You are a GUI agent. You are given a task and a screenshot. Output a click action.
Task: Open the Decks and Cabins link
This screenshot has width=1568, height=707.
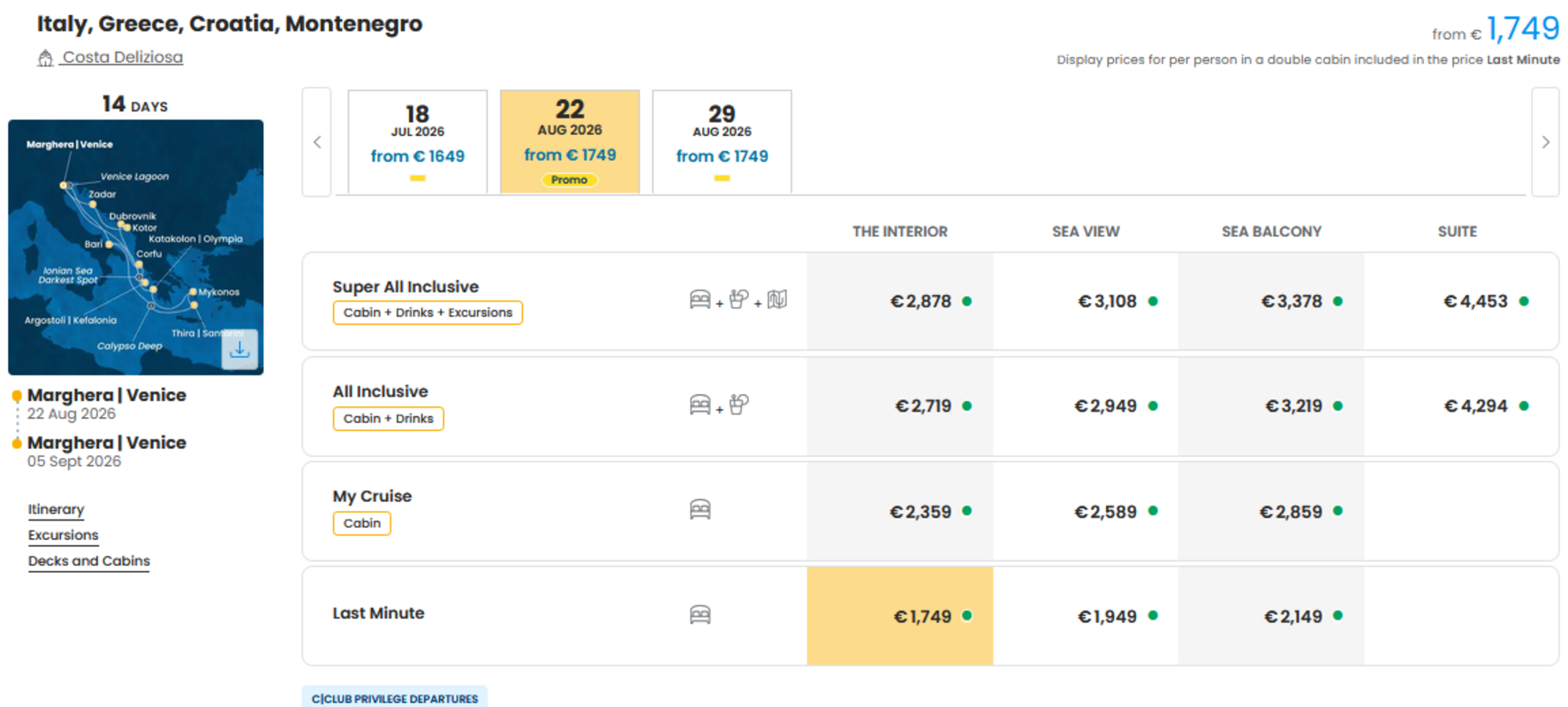(x=88, y=561)
